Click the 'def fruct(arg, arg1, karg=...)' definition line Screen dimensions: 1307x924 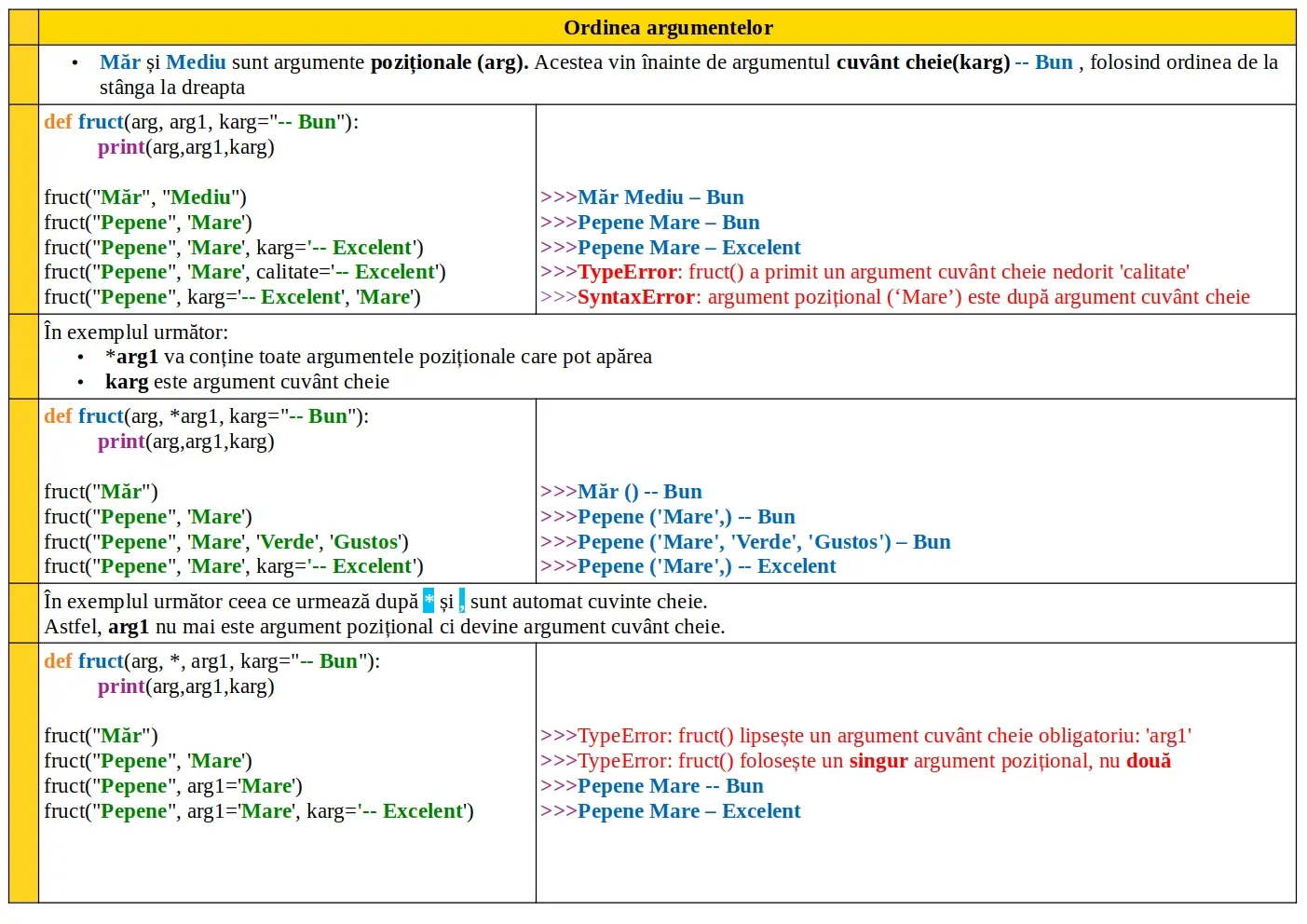tap(200, 122)
